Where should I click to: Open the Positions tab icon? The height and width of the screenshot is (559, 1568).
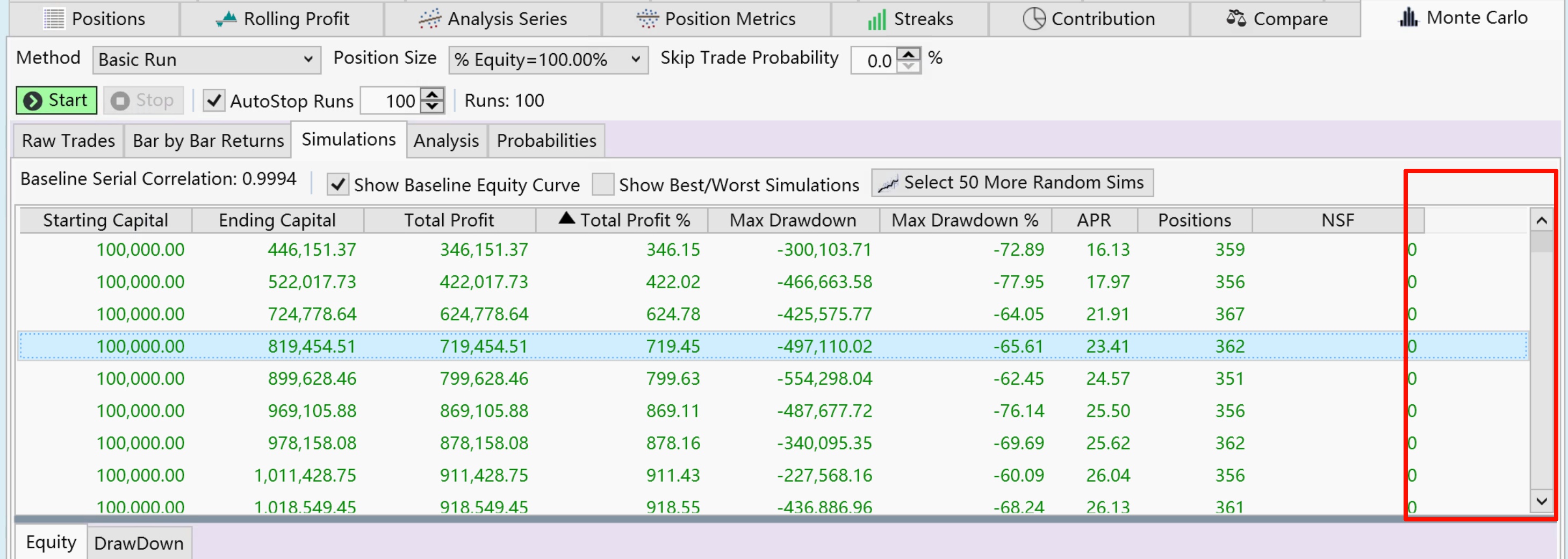pyautogui.click(x=54, y=19)
